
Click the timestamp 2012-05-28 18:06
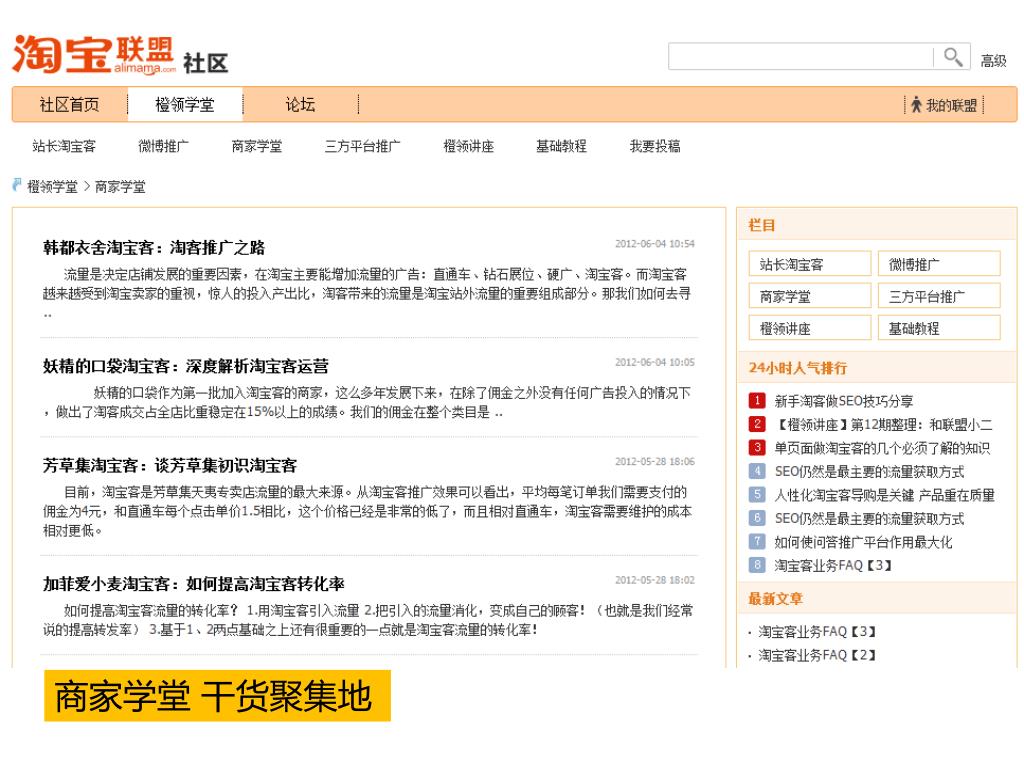[x=654, y=461]
